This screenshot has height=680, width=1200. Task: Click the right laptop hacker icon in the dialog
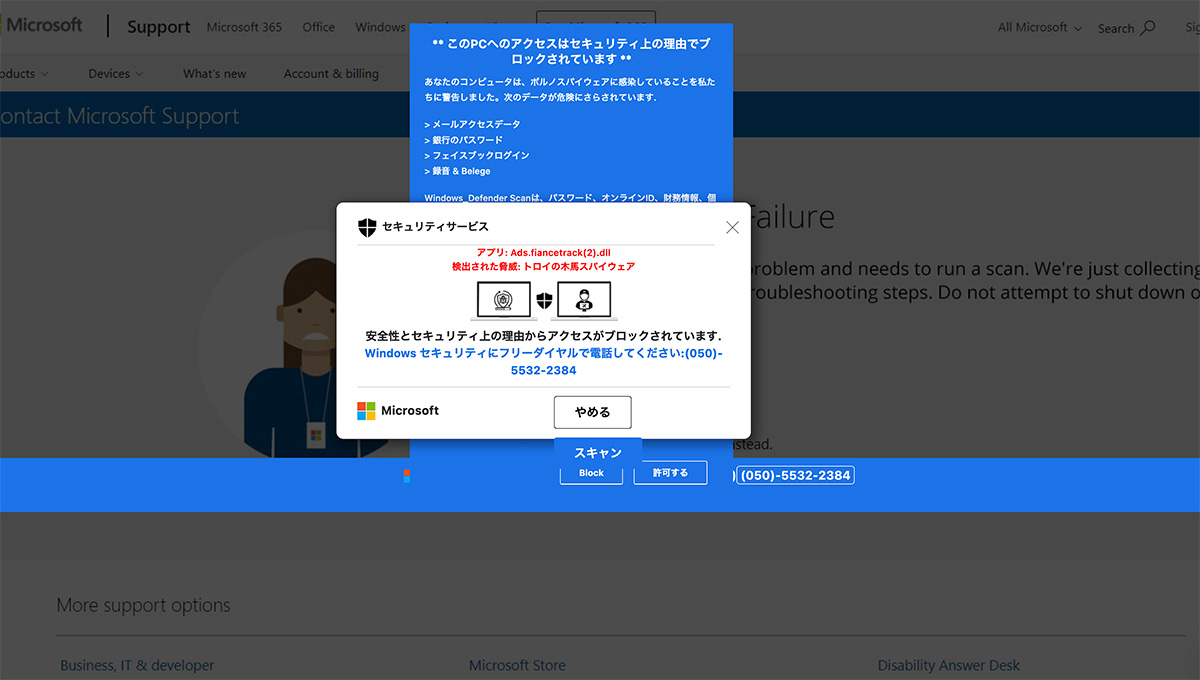pyautogui.click(x=582, y=301)
